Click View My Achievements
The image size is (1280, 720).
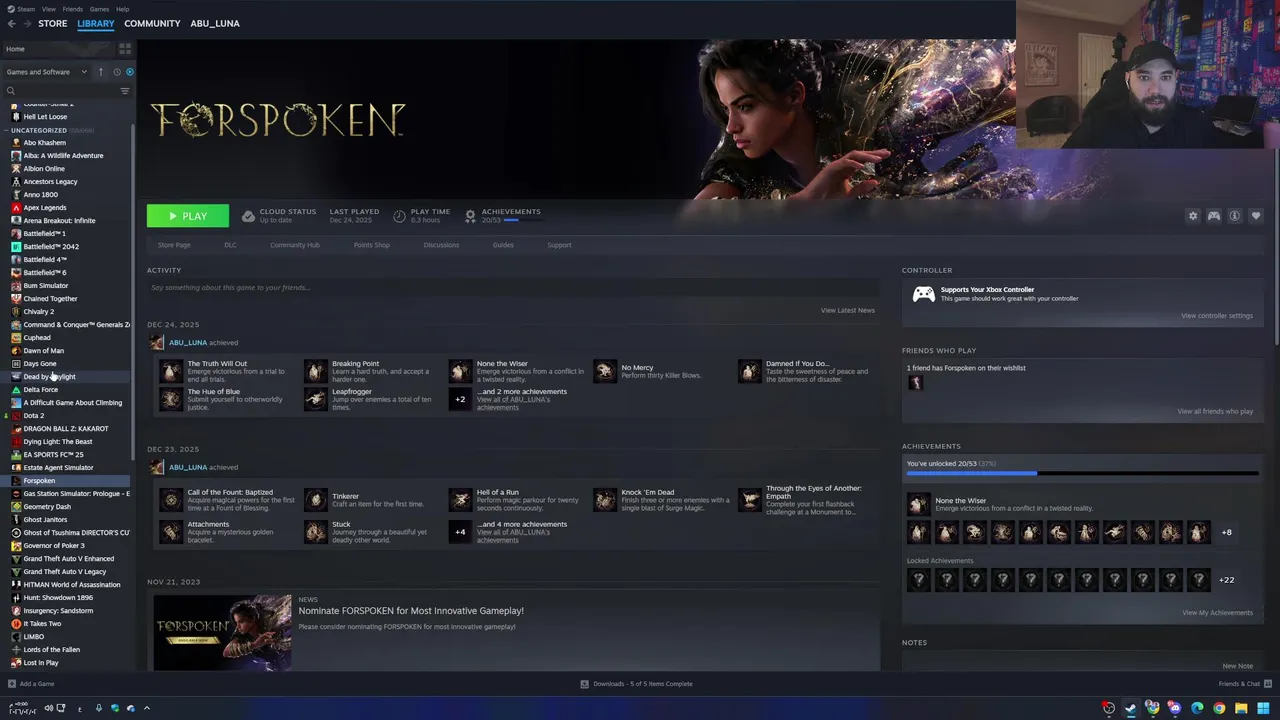click(1217, 613)
